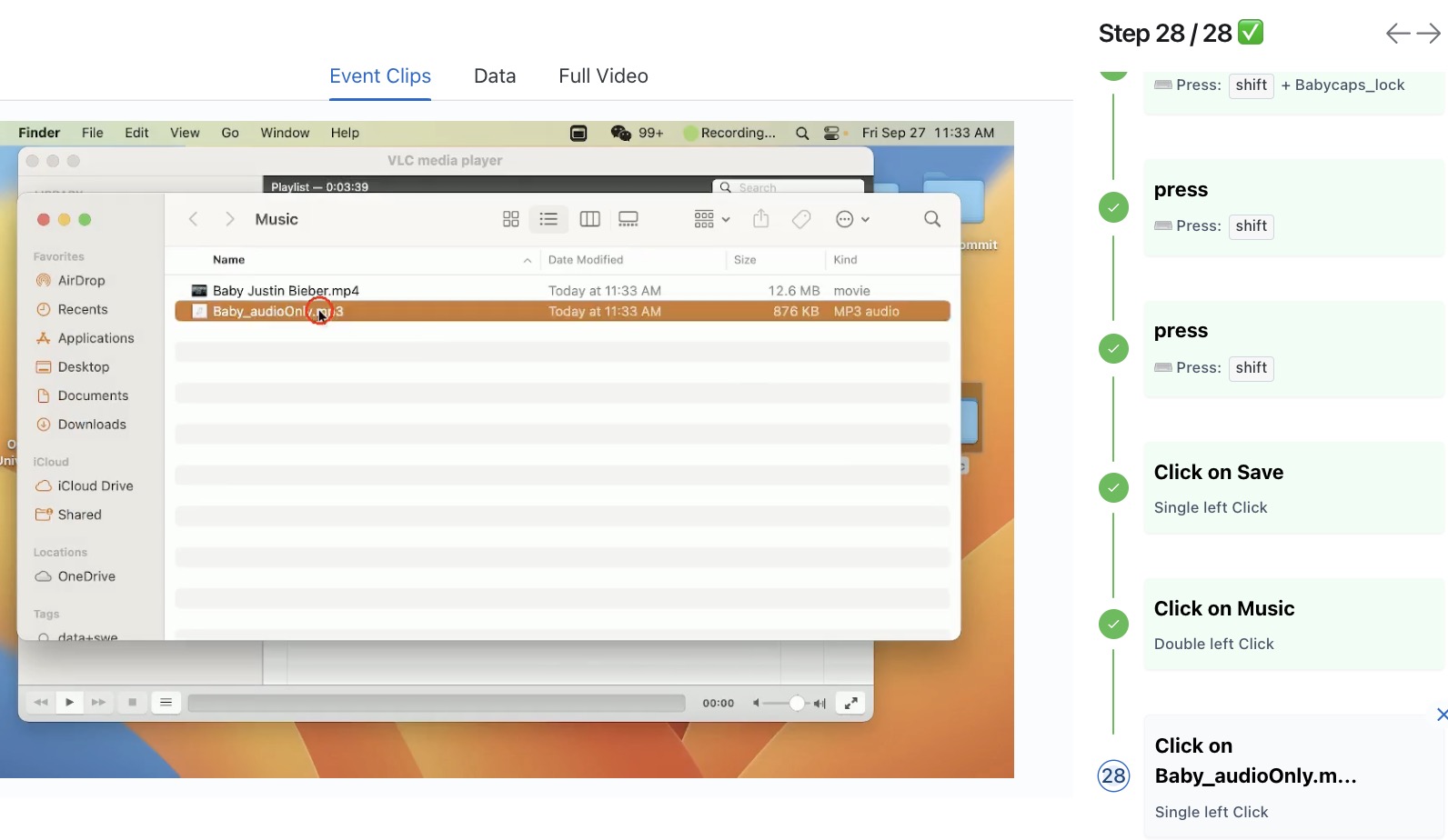Go forward using Finder forward chevron
The width and height of the screenshot is (1448, 840).
click(x=230, y=219)
